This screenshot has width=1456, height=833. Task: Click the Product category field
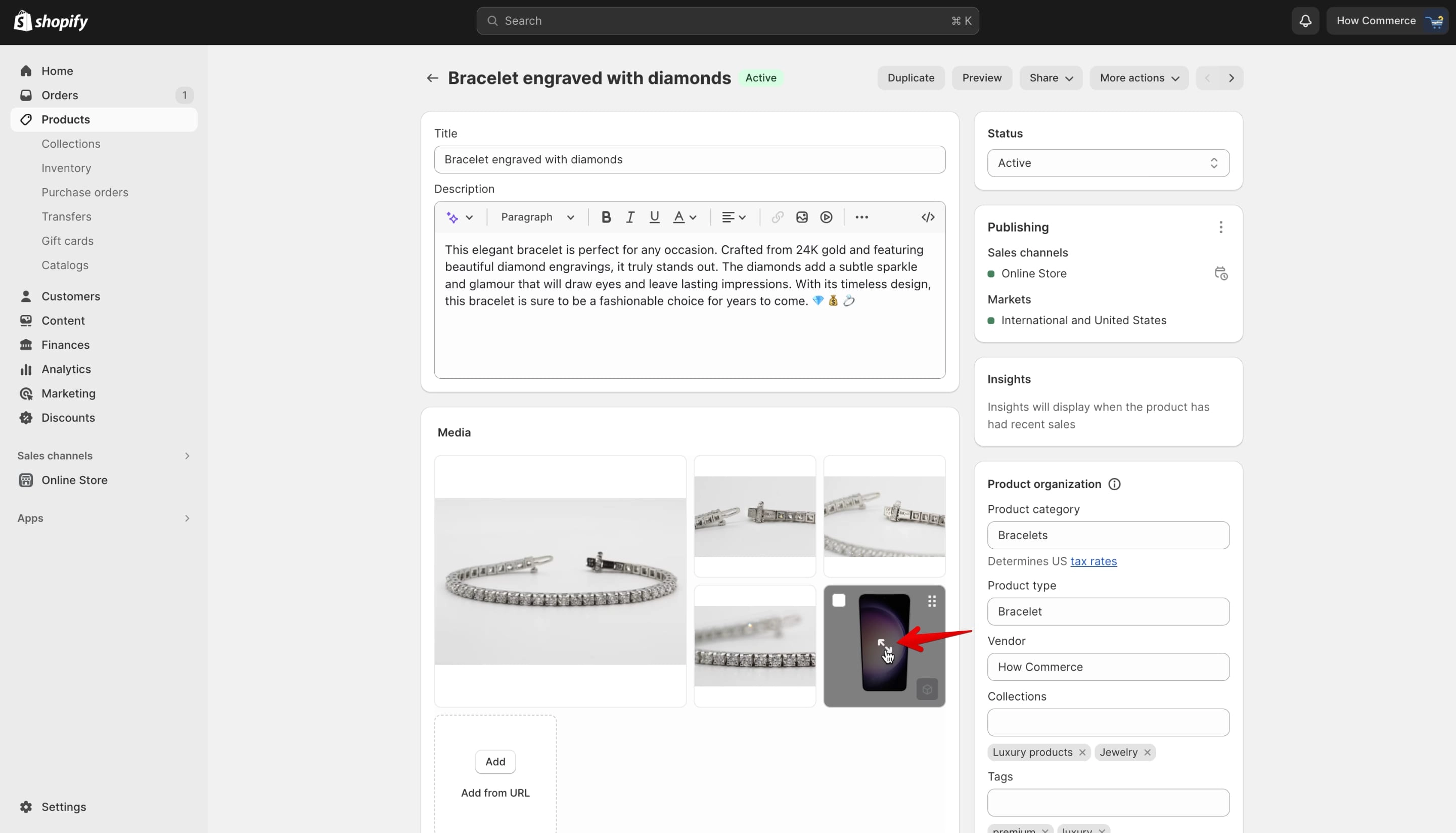(x=1108, y=536)
